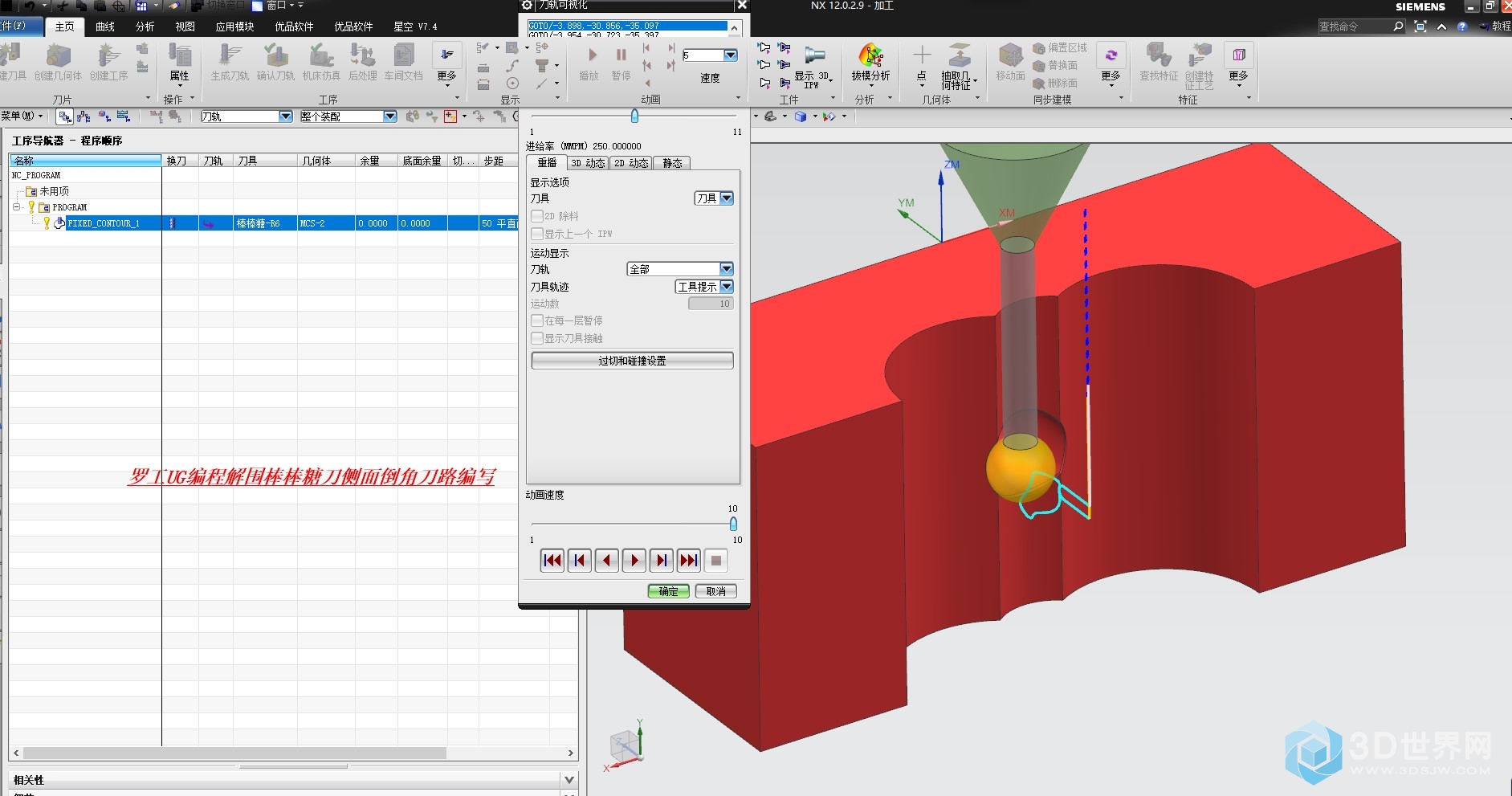Click the Replace Face (替换面) icon
Image resolution: width=1512 pixels, height=796 pixels.
pos(1039,66)
